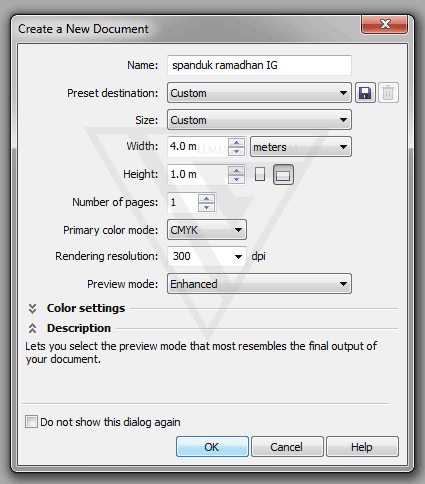425x484 pixels.
Task: Decrease Width with the down arrow
Action: tap(236, 151)
